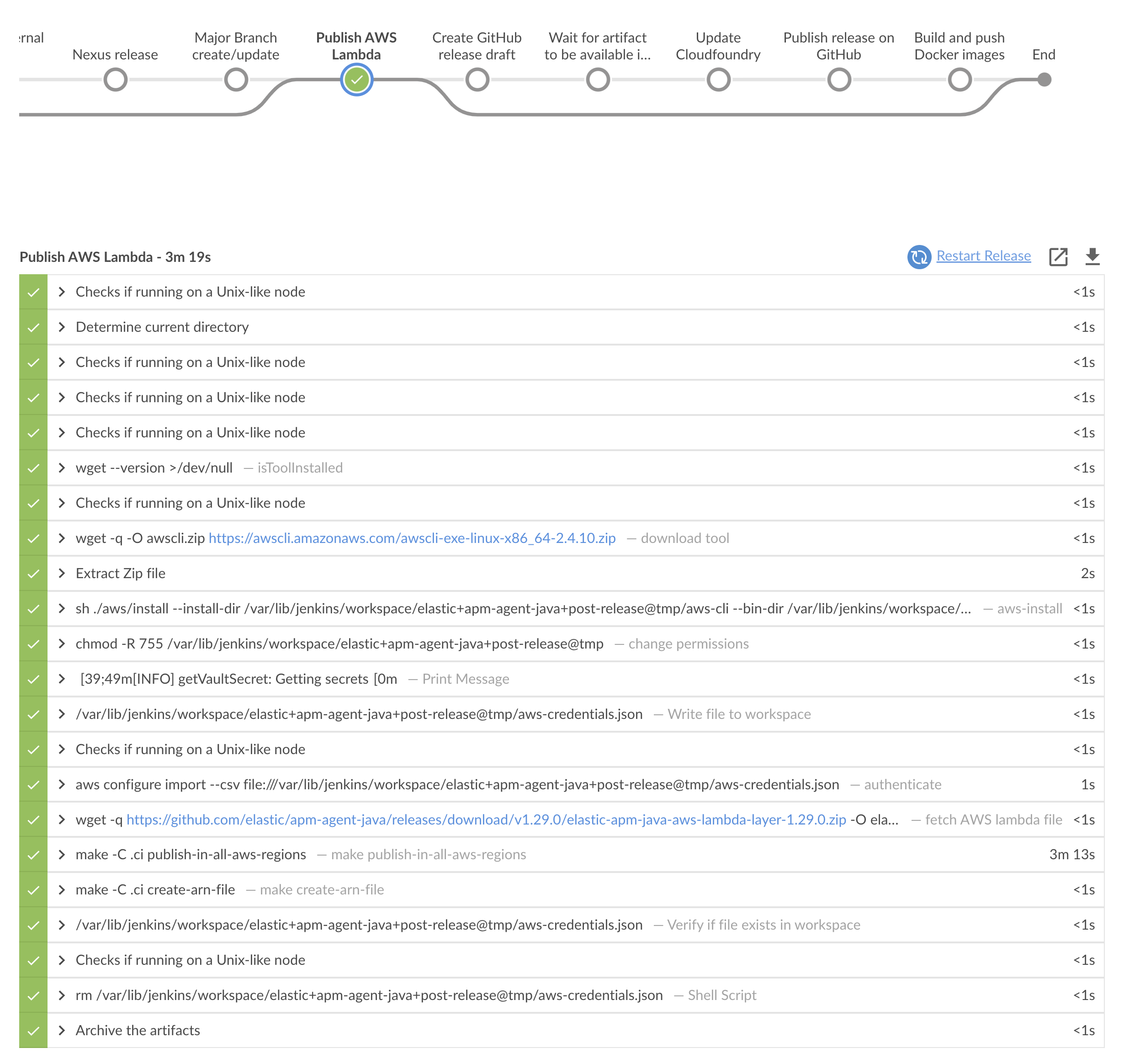Download the stage log file
Viewport: 1124px width, 1064px height.
pyautogui.click(x=1092, y=257)
